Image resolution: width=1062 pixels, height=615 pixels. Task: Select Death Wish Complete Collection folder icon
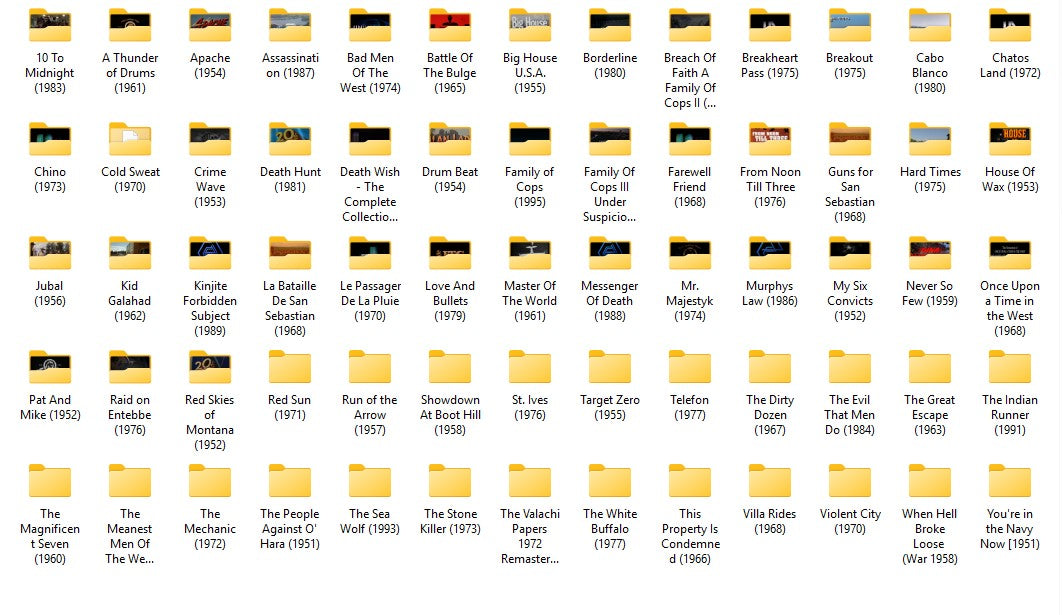(x=370, y=140)
